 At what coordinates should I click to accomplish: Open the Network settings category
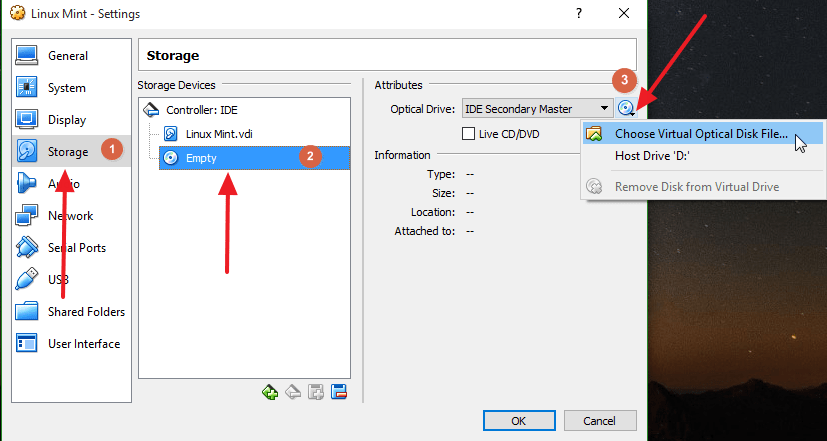(x=71, y=216)
